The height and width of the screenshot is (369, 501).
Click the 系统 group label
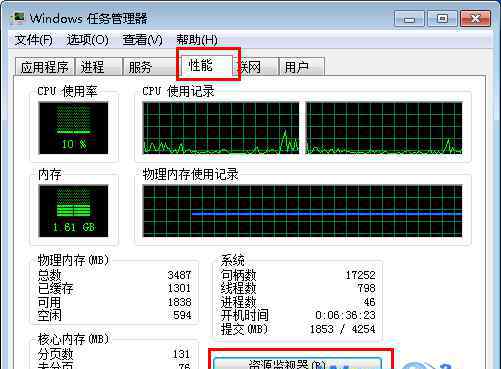232,260
